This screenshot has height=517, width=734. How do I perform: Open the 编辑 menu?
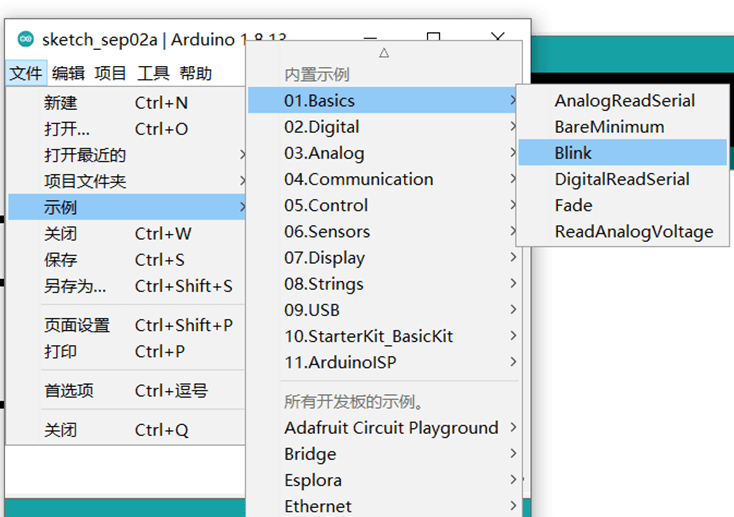click(68, 74)
